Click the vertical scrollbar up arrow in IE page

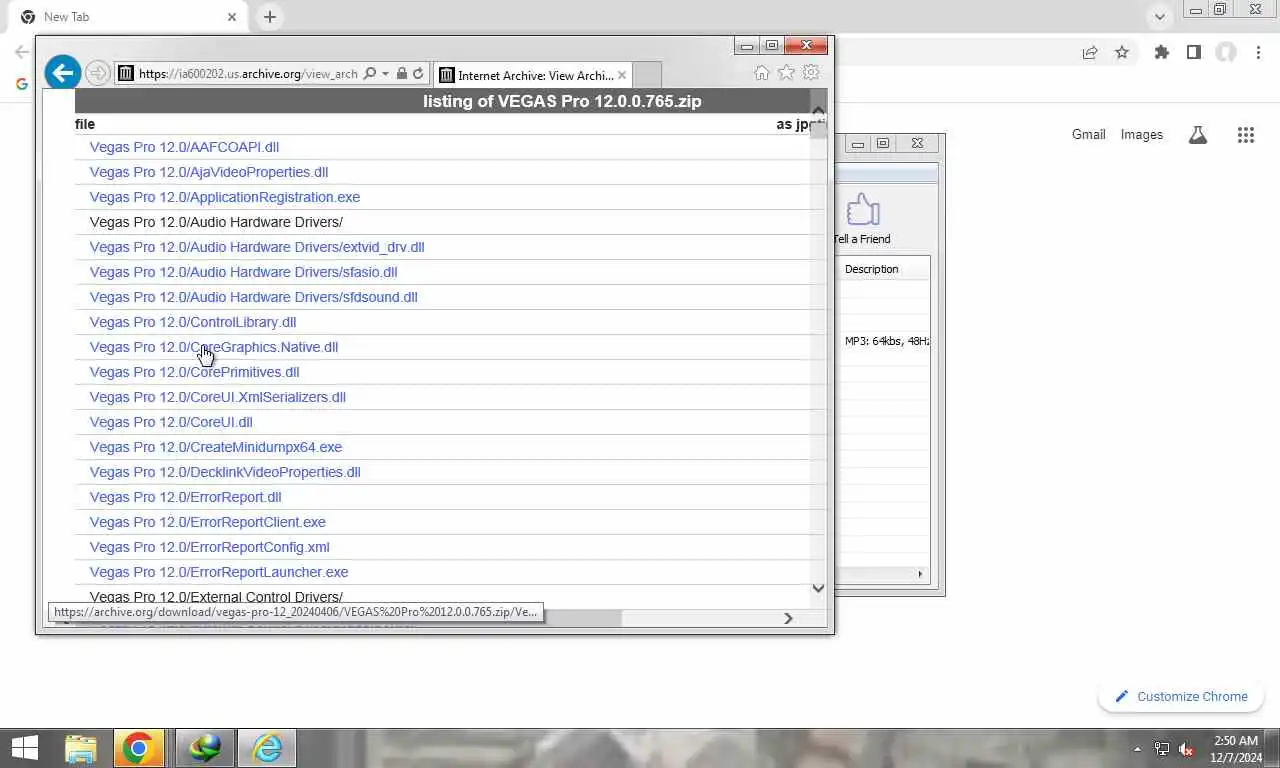tap(818, 111)
